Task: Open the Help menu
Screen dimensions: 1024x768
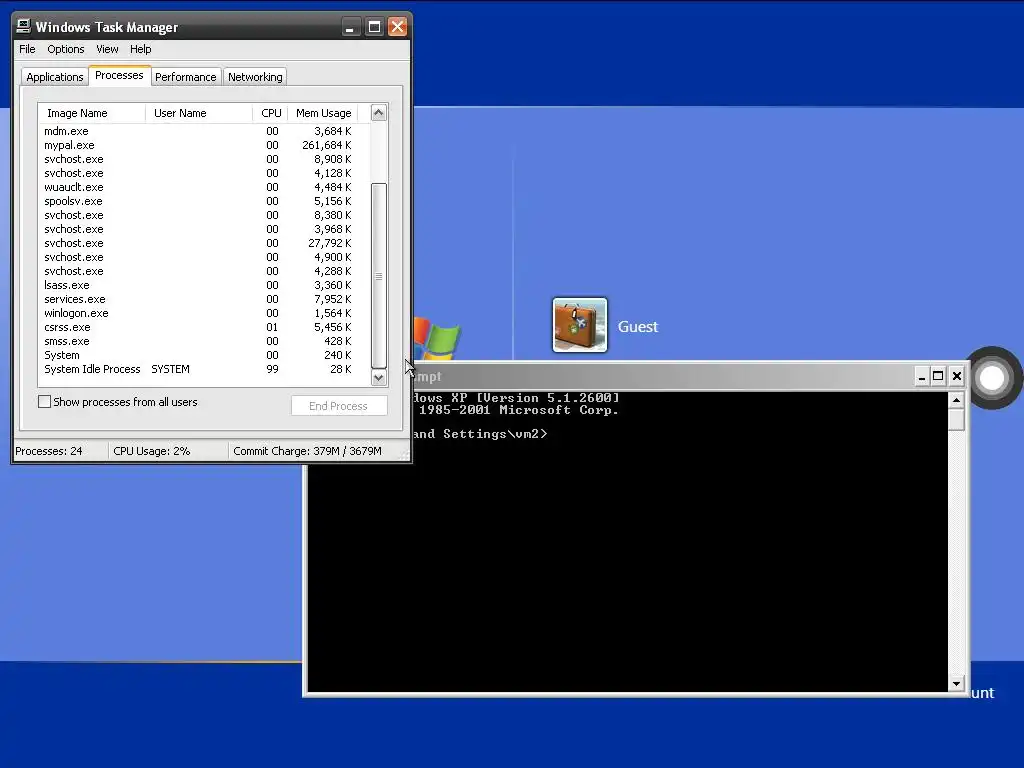Action: [x=140, y=49]
